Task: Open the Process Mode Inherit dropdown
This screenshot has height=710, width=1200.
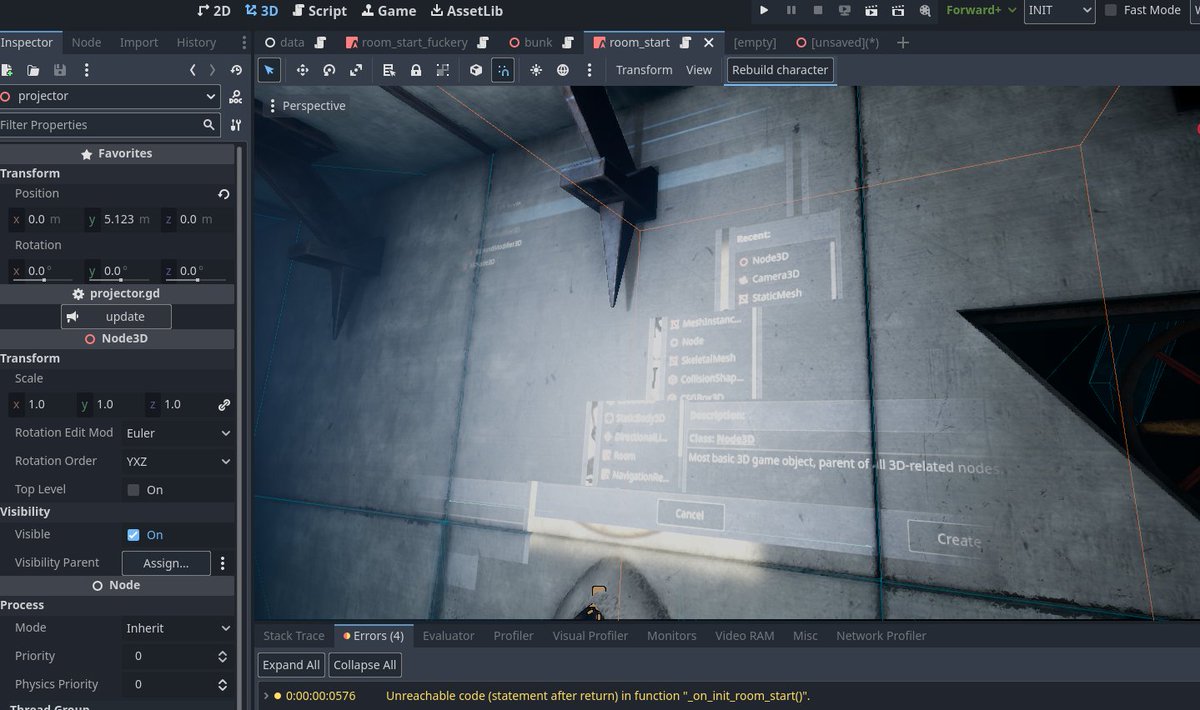Action: pyautogui.click(x=178, y=628)
